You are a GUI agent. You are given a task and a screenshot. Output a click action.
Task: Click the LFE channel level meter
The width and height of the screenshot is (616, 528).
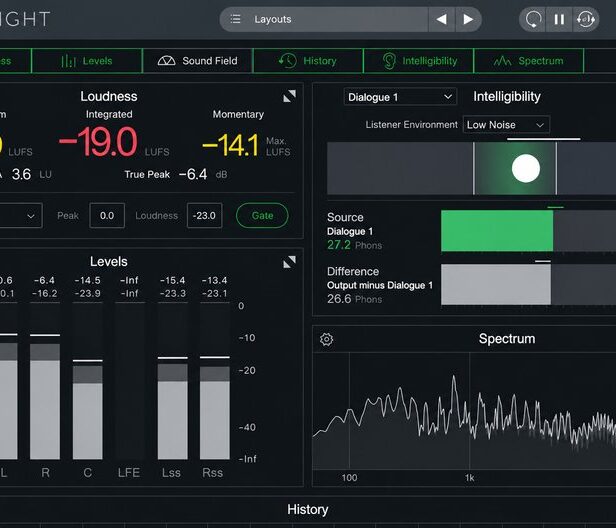pos(130,381)
